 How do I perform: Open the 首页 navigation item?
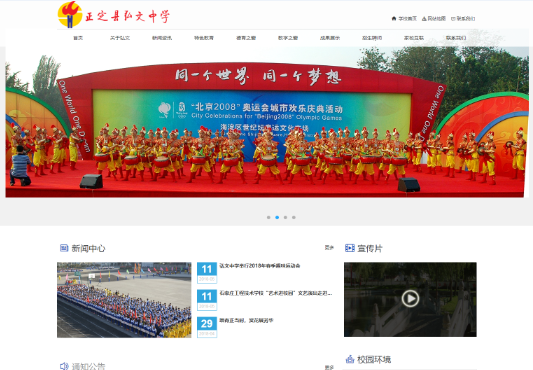[x=78, y=38]
